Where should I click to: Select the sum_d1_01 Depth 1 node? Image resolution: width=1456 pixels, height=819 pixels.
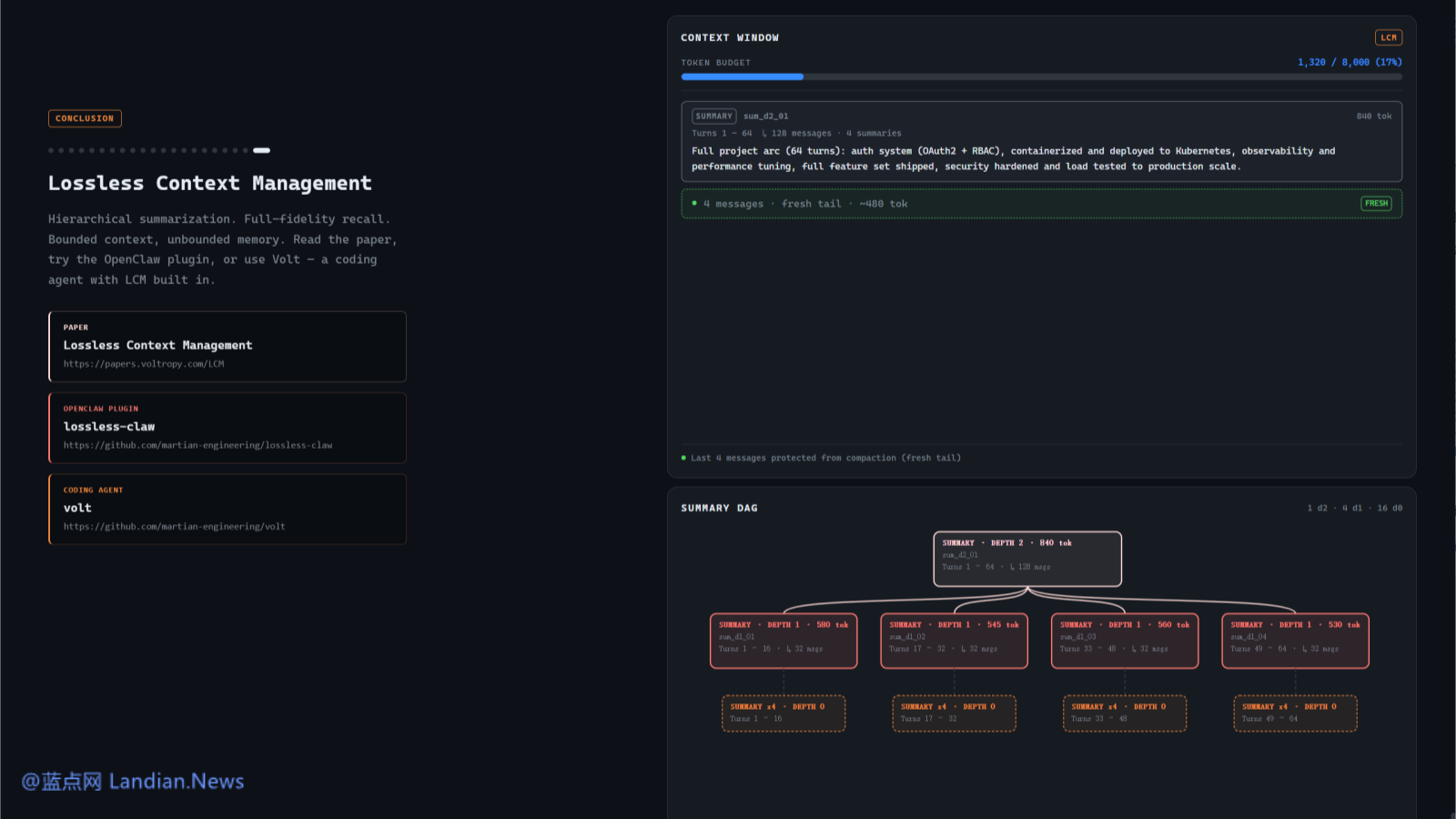[784, 641]
